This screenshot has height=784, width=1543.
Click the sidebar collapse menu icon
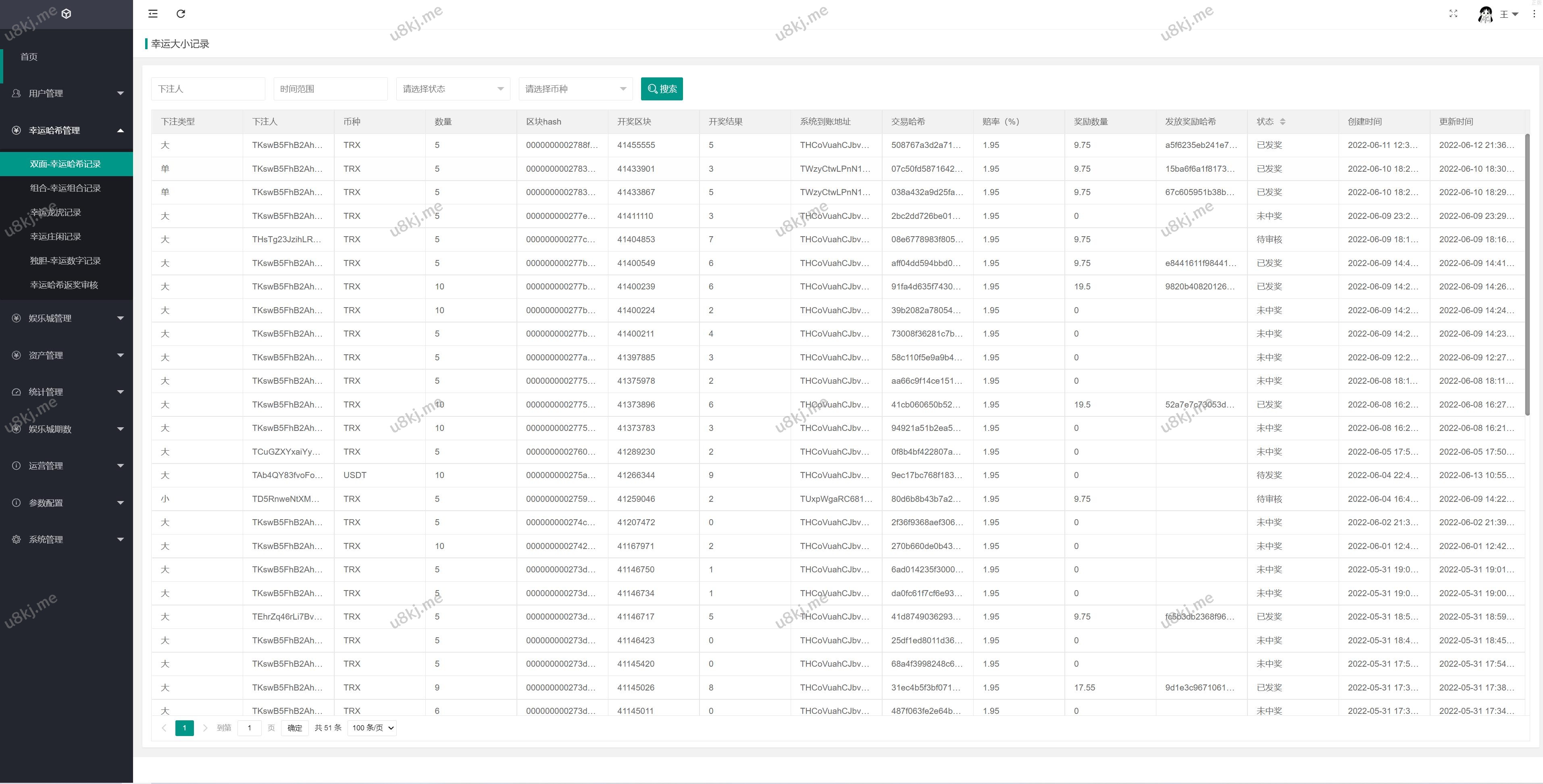coord(153,14)
